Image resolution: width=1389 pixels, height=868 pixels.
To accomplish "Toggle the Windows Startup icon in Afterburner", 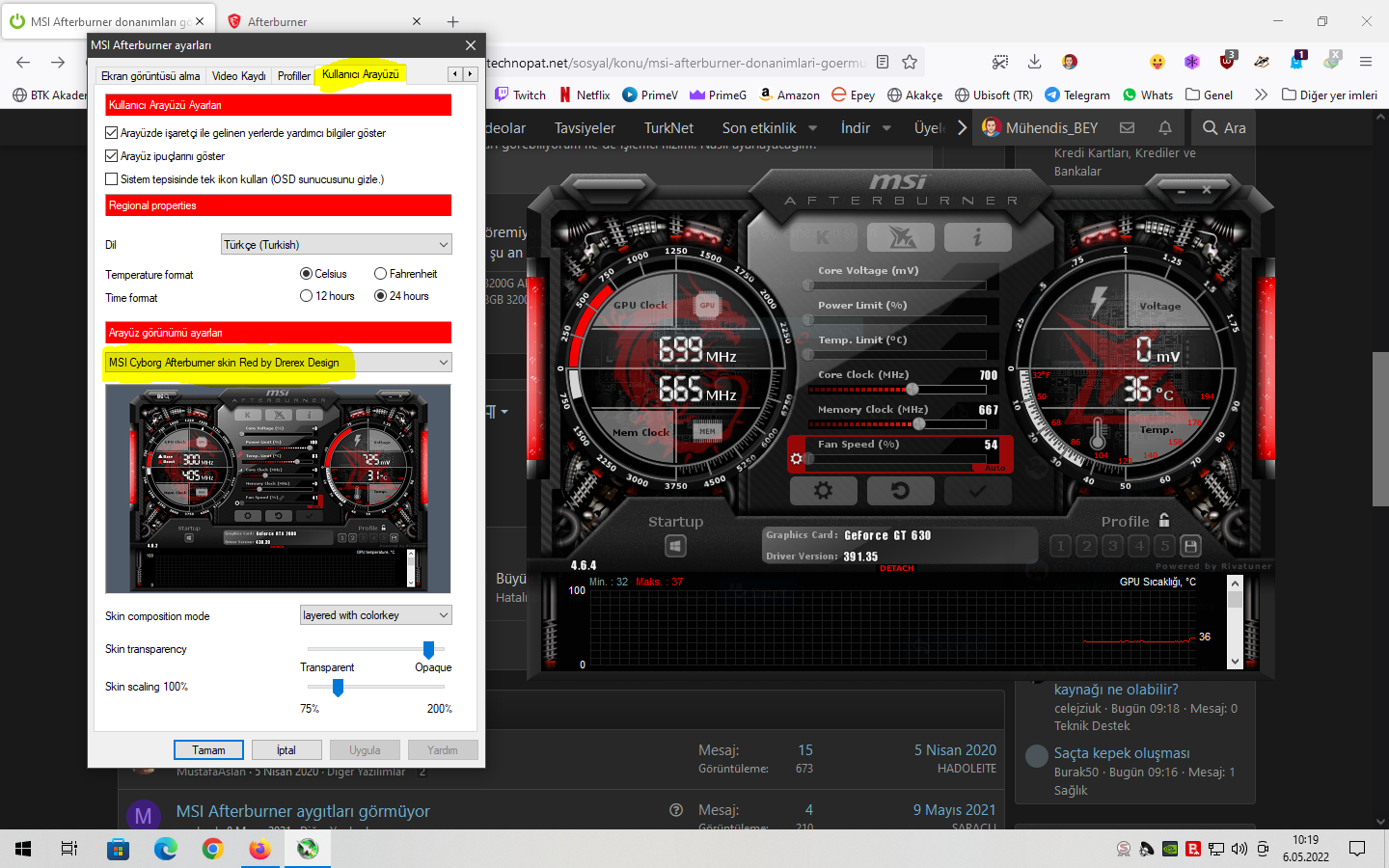I will 675,547.
